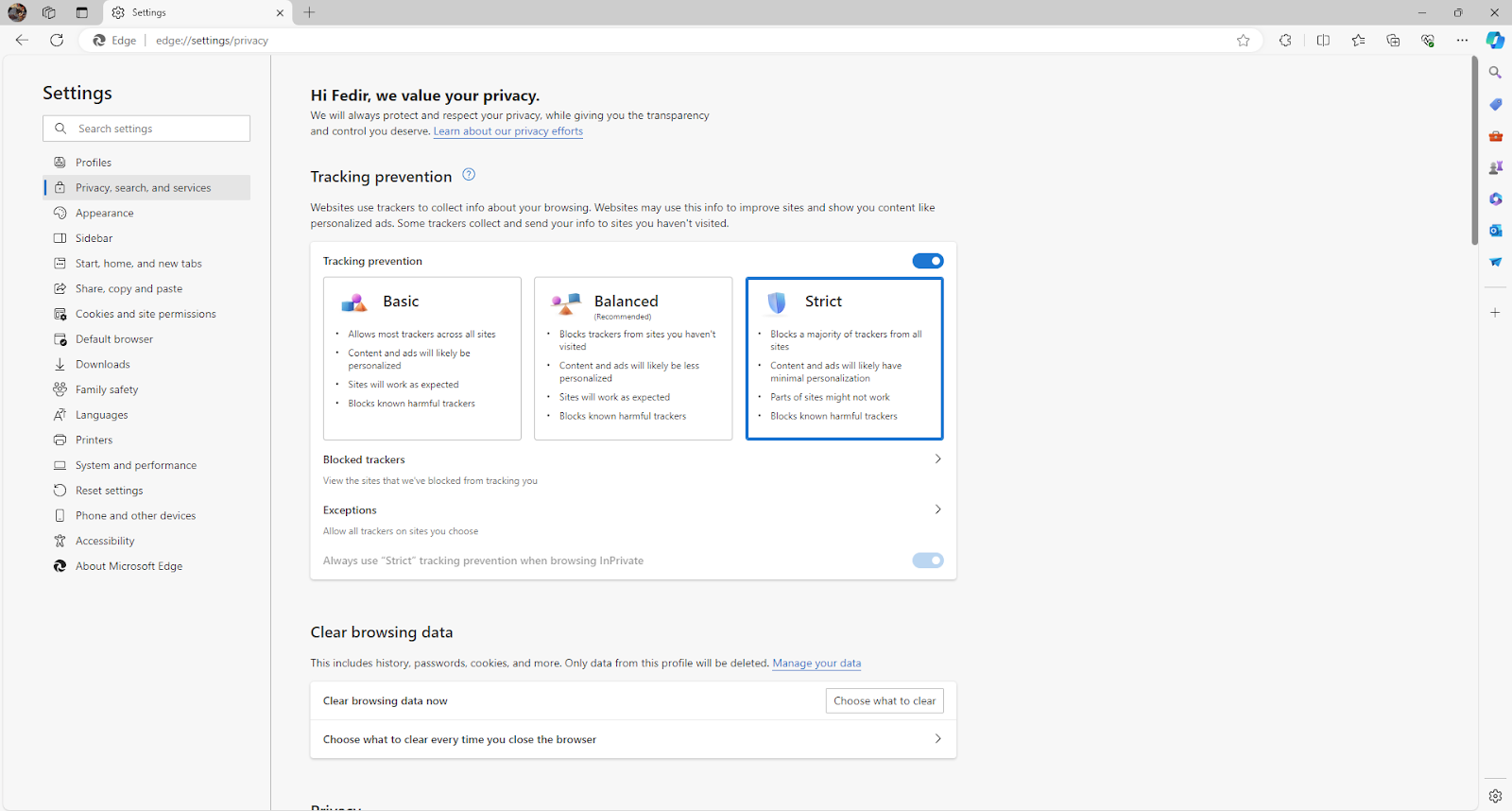
Task: Open the sidebar Tools toolbox icon
Action: (1495, 136)
